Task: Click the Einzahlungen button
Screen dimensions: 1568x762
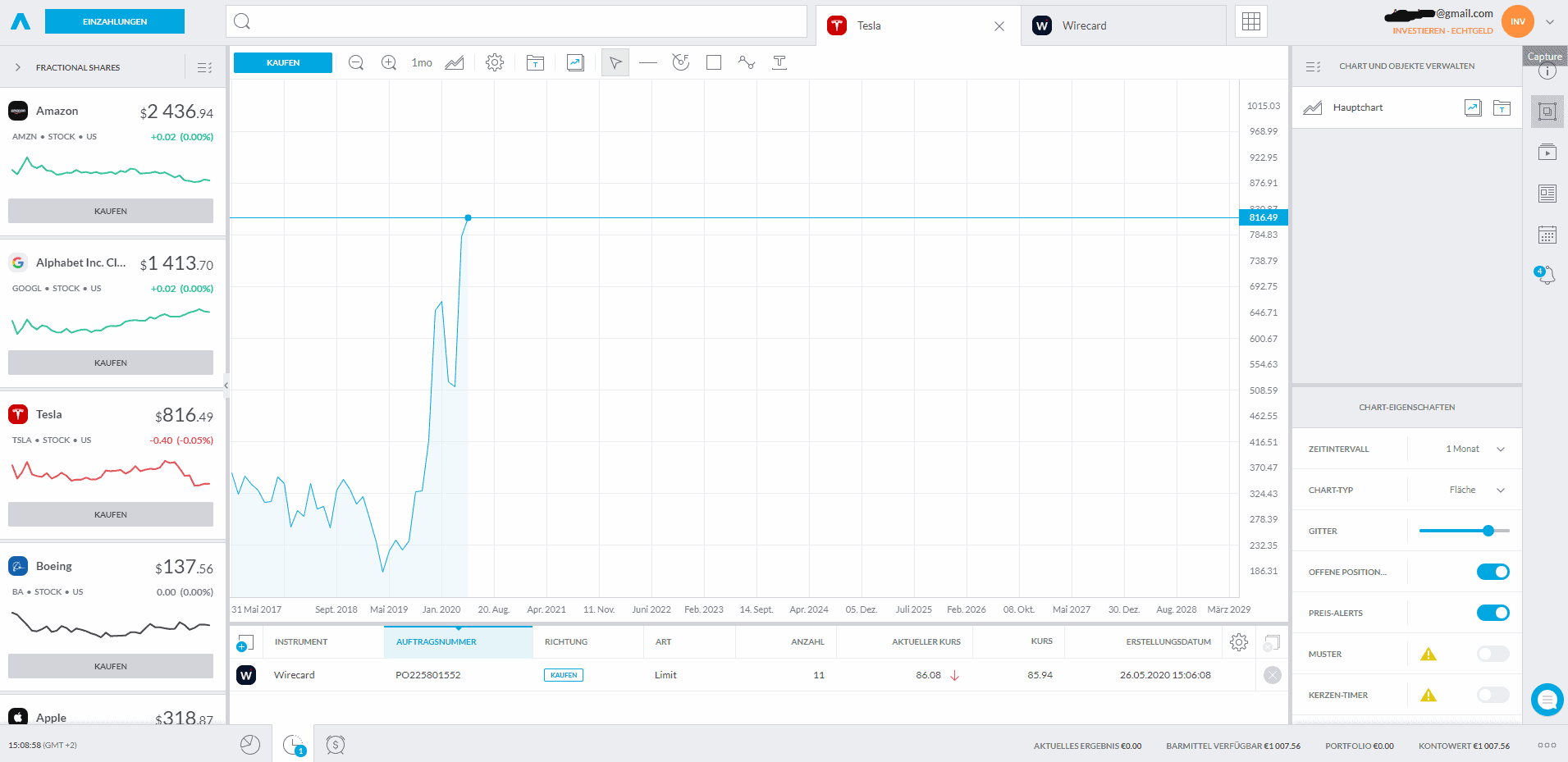Action: point(115,21)
